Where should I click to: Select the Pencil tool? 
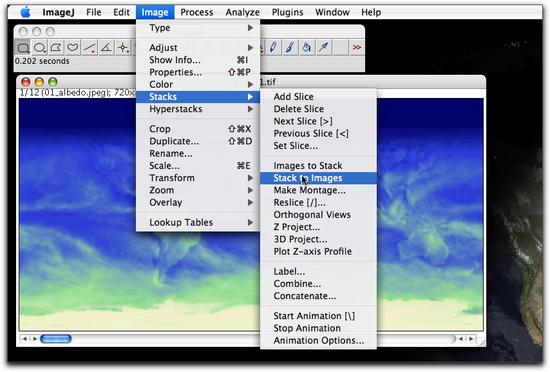(273, 47)
